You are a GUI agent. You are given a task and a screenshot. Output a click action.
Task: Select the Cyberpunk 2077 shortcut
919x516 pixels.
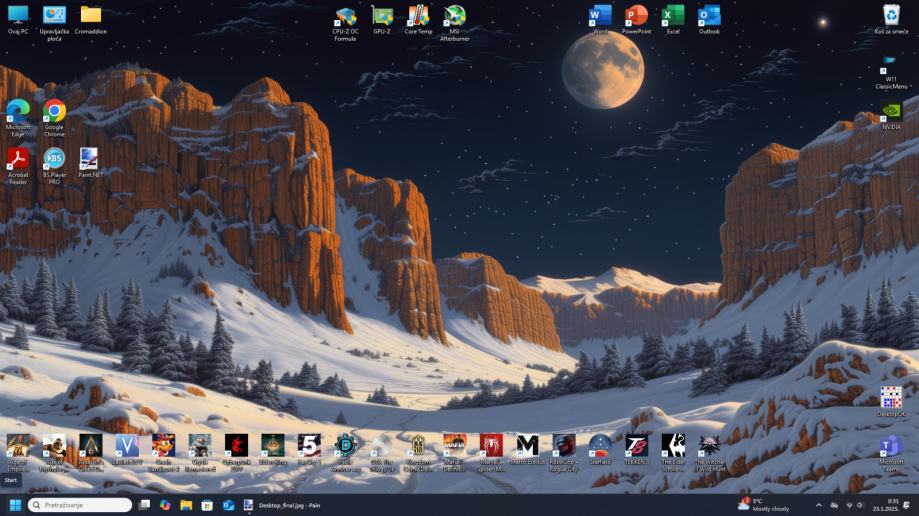tap(236, 453)
